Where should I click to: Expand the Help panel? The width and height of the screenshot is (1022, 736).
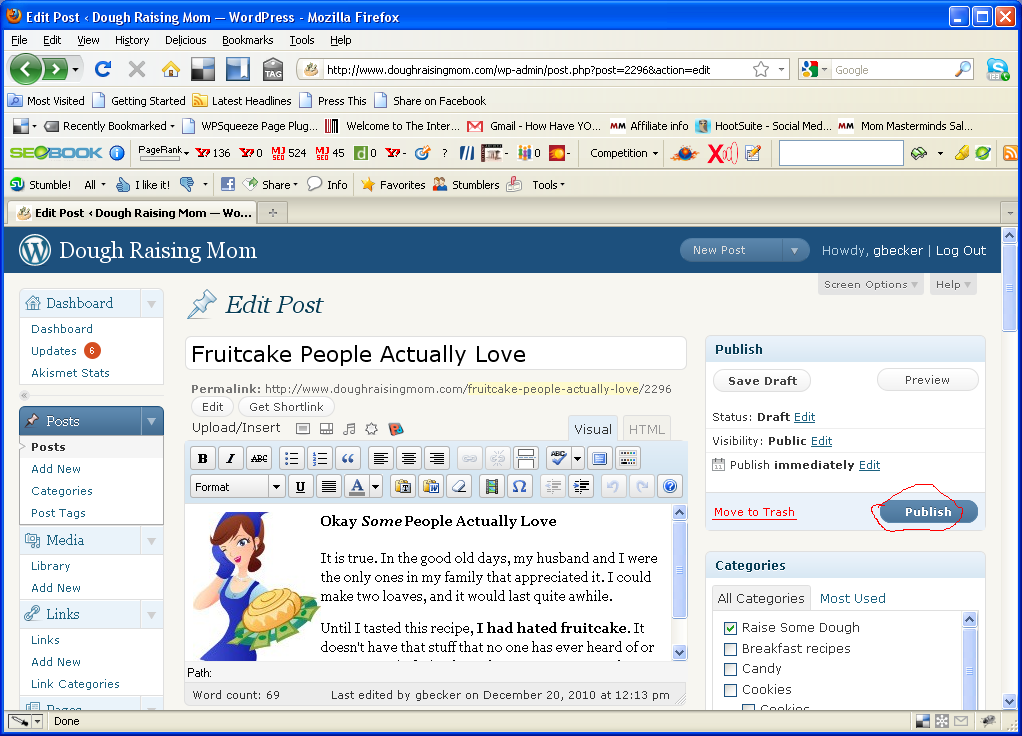click(953, 284)
